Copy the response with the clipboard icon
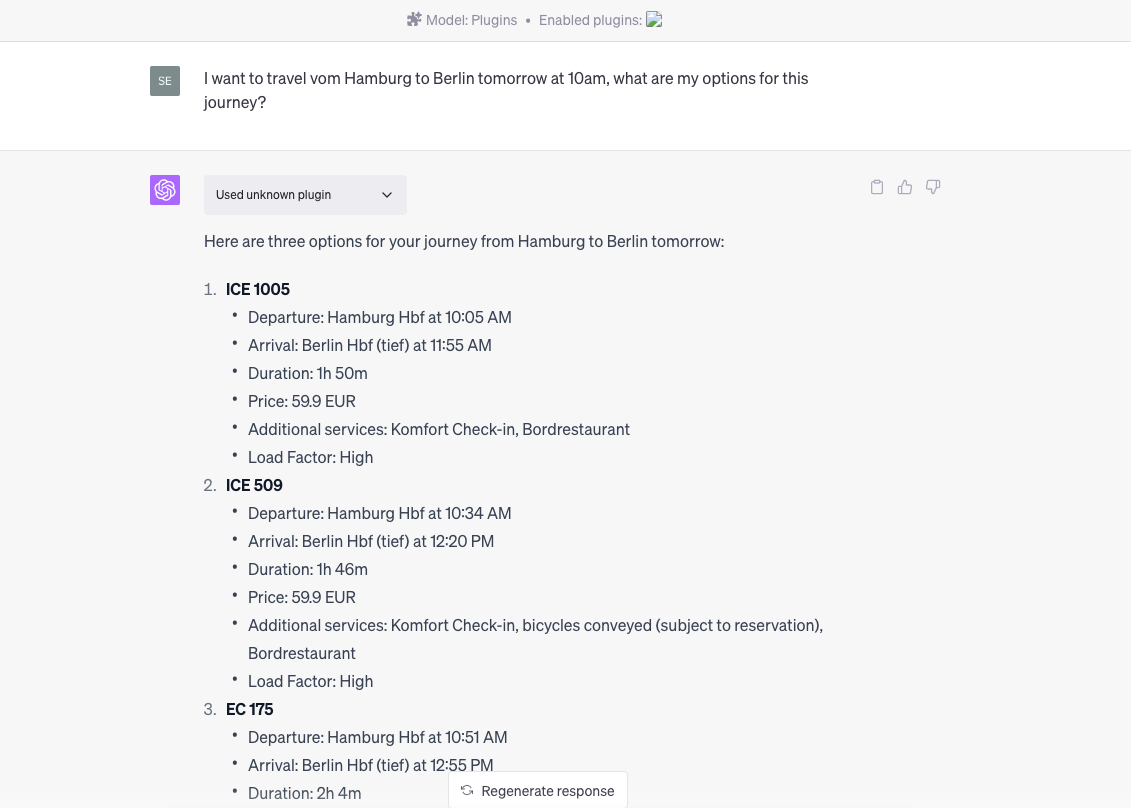Viewport: 1131px width, 808px height. (x=876, y=188)
